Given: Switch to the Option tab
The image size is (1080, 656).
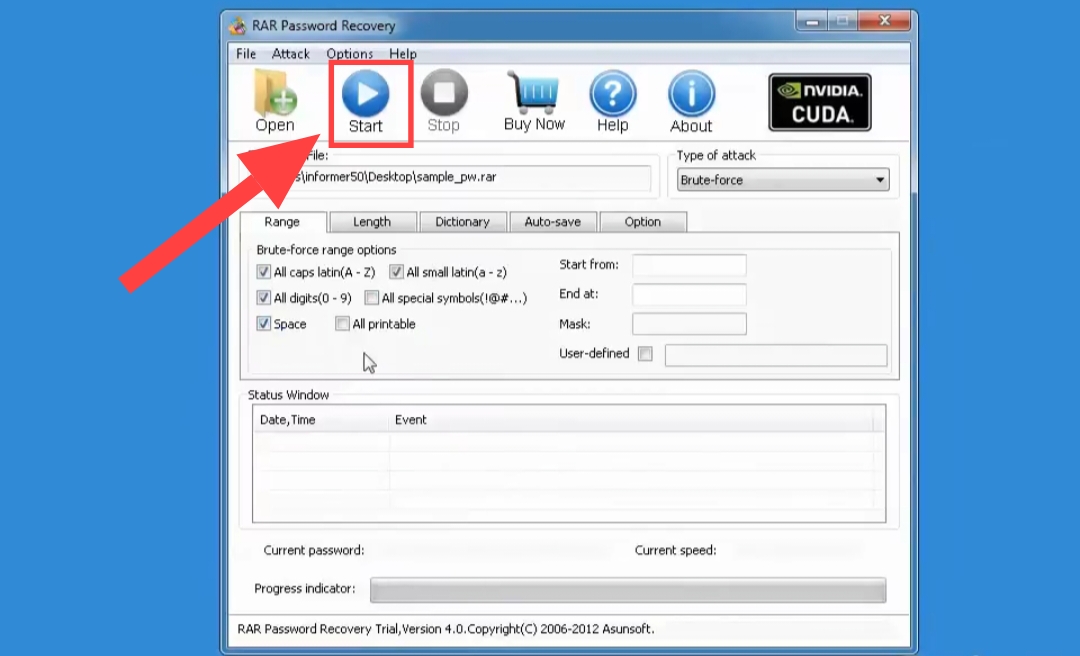Looking at the screenshot, I should [643, 222].
